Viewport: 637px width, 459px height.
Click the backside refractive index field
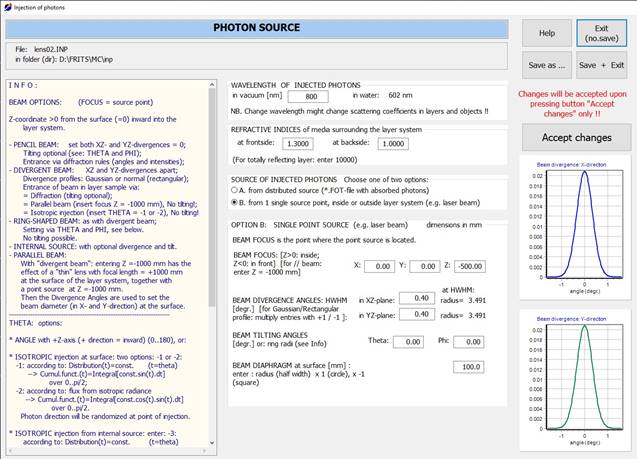click(x=393, y=143)
